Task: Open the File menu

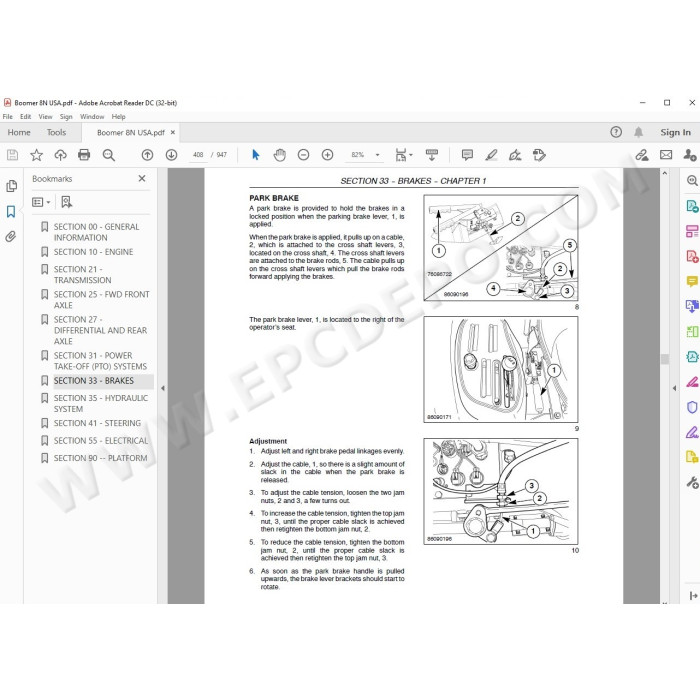Action: coord(8,117)
